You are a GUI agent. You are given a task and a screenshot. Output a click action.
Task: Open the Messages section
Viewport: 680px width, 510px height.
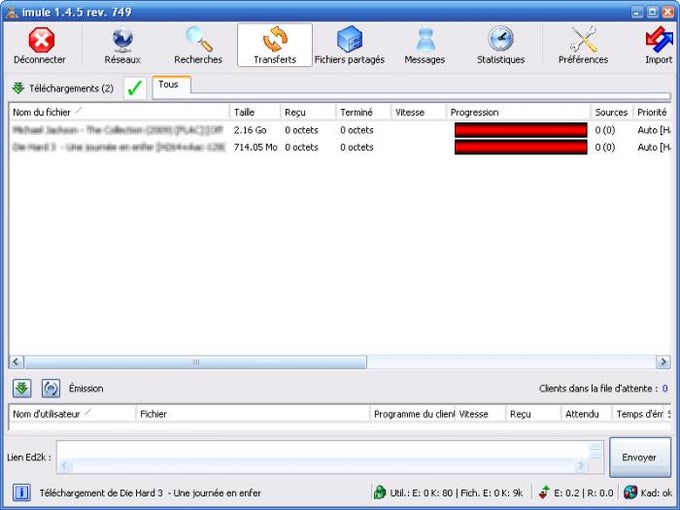tap(425, 45)
